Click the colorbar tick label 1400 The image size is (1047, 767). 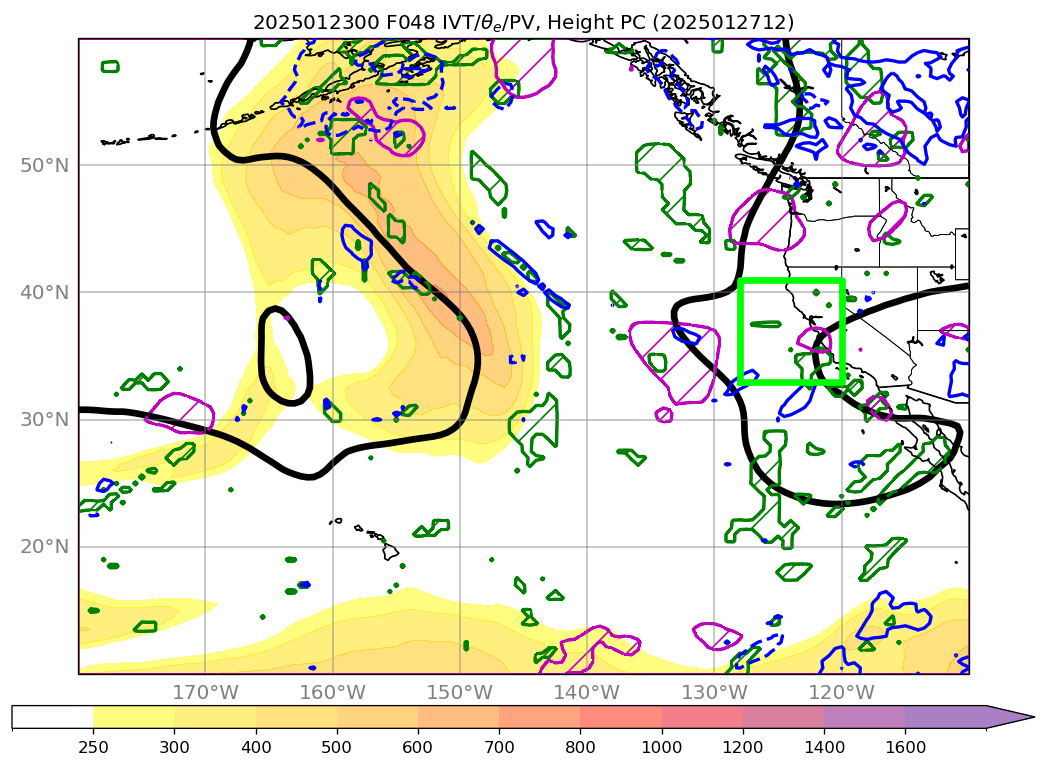click(x=825, y=747)
